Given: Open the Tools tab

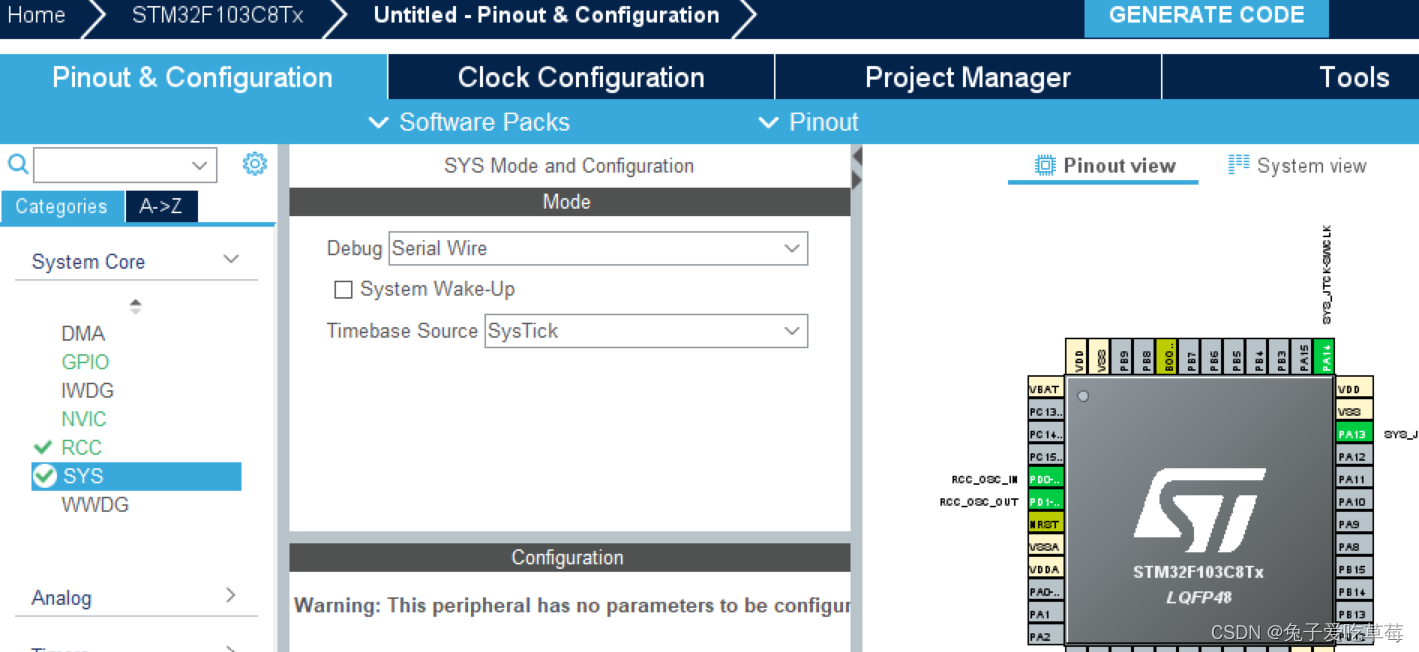Looking at the screenshot, I should (1354, 77).
